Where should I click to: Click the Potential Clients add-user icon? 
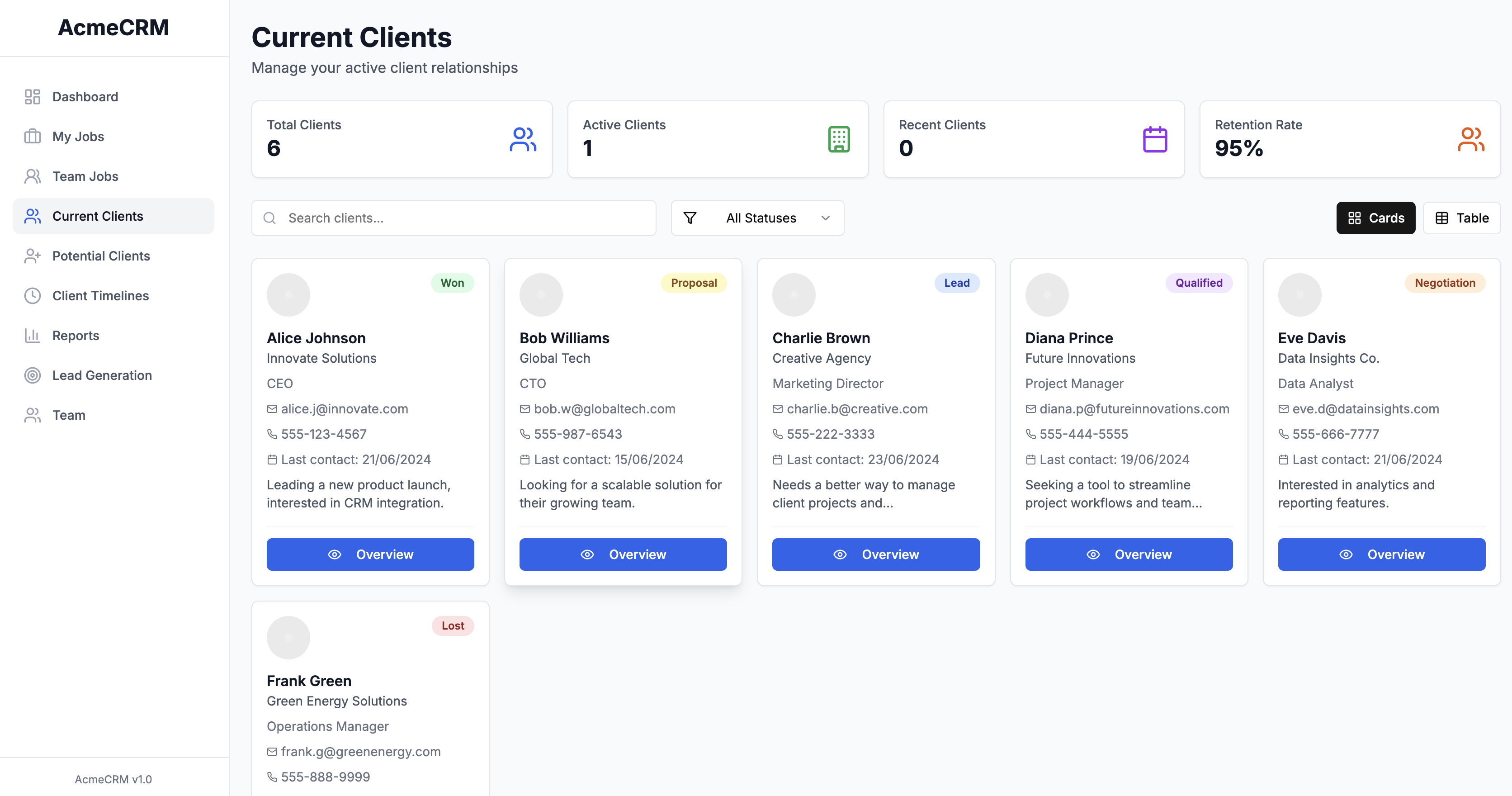tap(32, 256)
